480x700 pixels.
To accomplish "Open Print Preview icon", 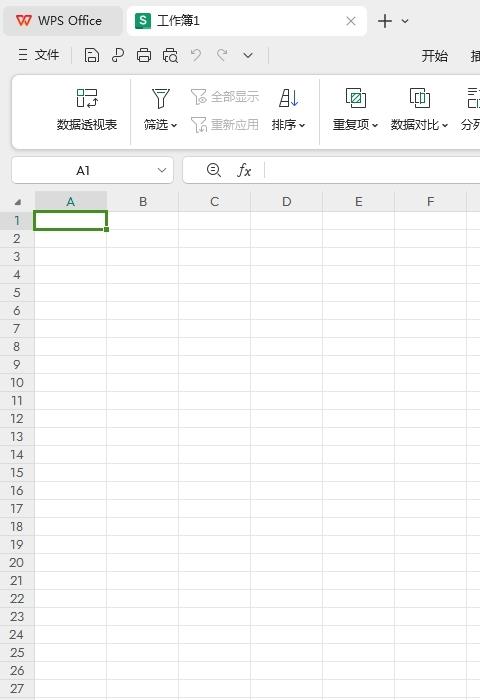I will [x=170, y=55].
